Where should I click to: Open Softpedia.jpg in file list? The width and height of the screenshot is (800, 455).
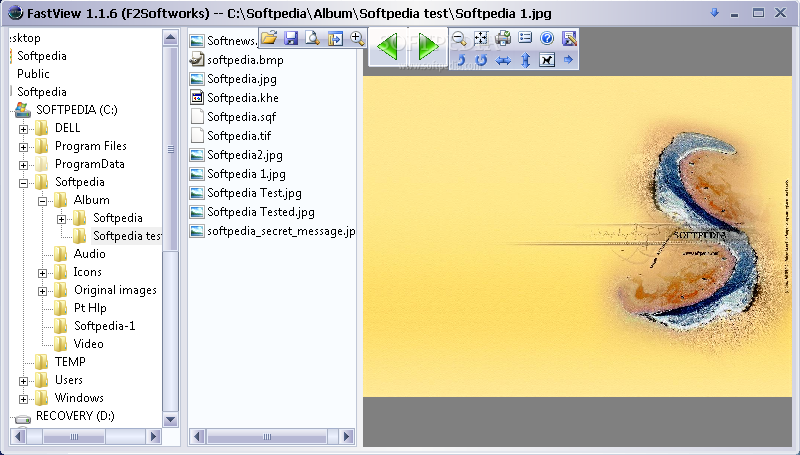click(x=242, y=79)
